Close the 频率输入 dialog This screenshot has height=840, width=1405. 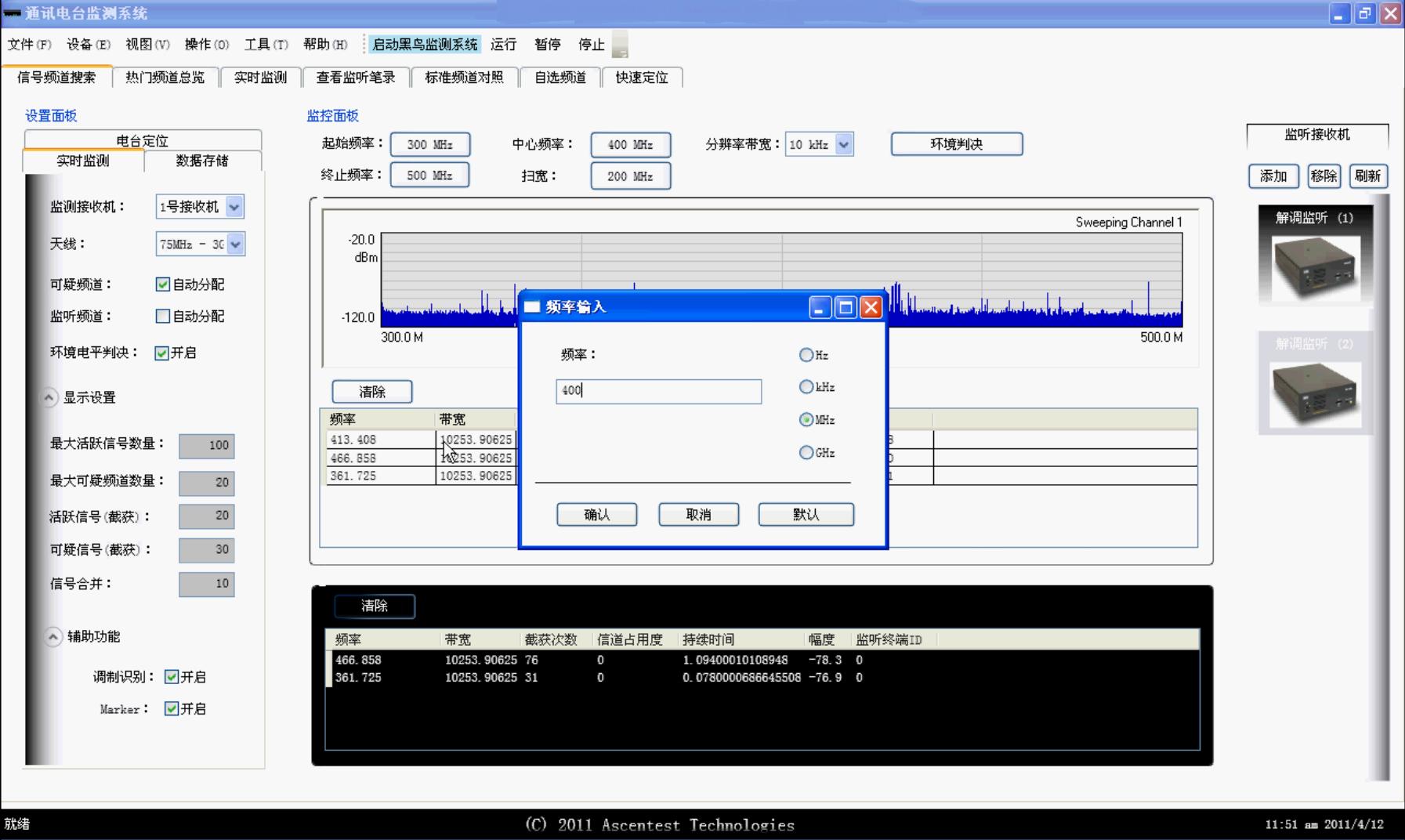click(871, 308)
